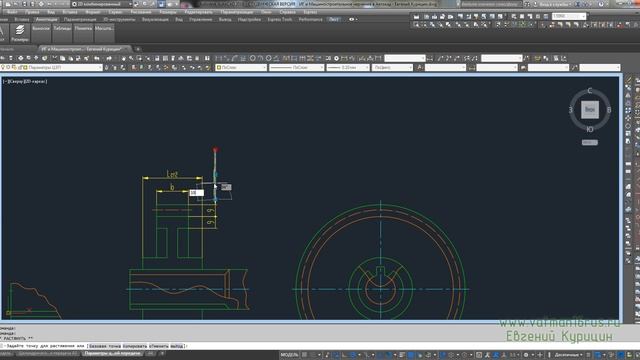Screen dimensions: 640x360
Task: Click the red hot grip at the line top
Action: [215, 150]
